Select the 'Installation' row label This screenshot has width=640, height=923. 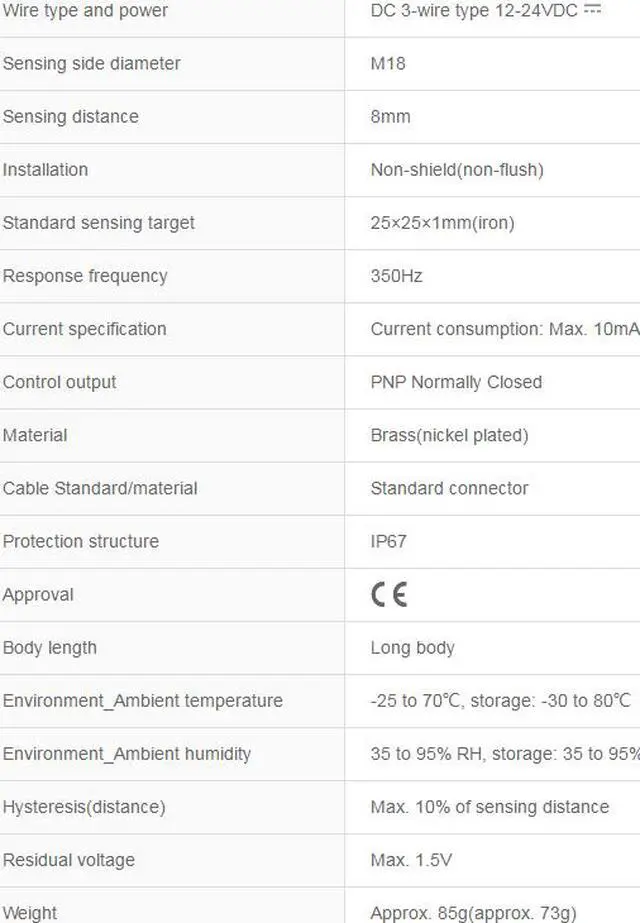coord(45,169)
